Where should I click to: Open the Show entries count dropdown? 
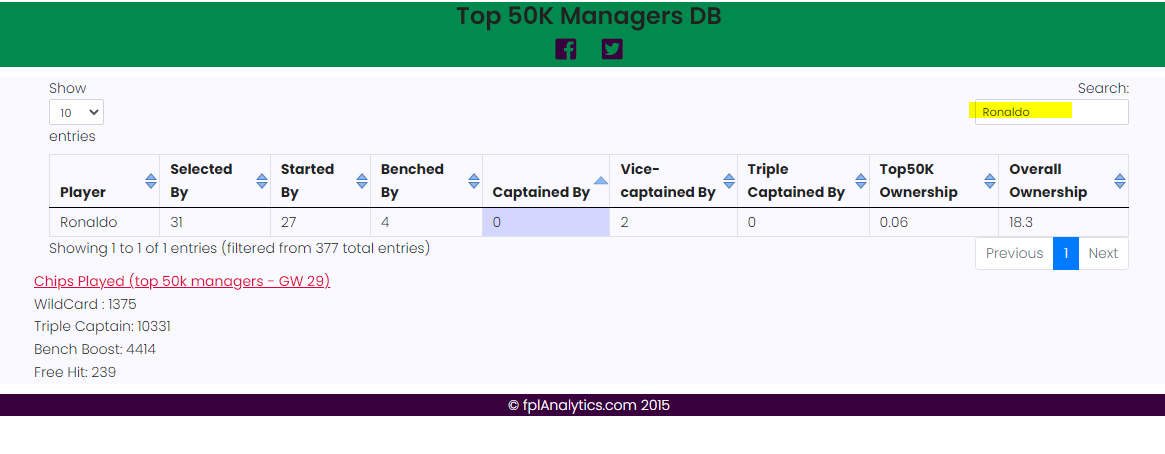[x=77, y=112]
